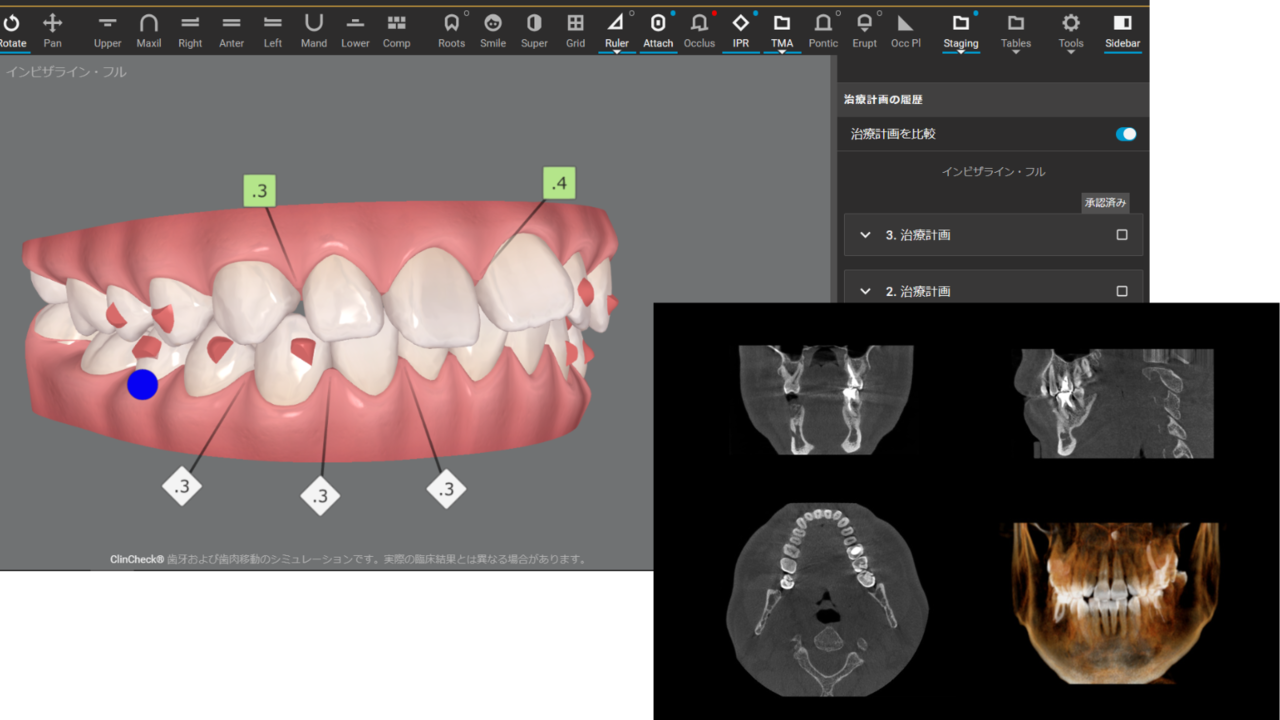Turn off the 治療計画を比較 switch

pos(1126,134)
